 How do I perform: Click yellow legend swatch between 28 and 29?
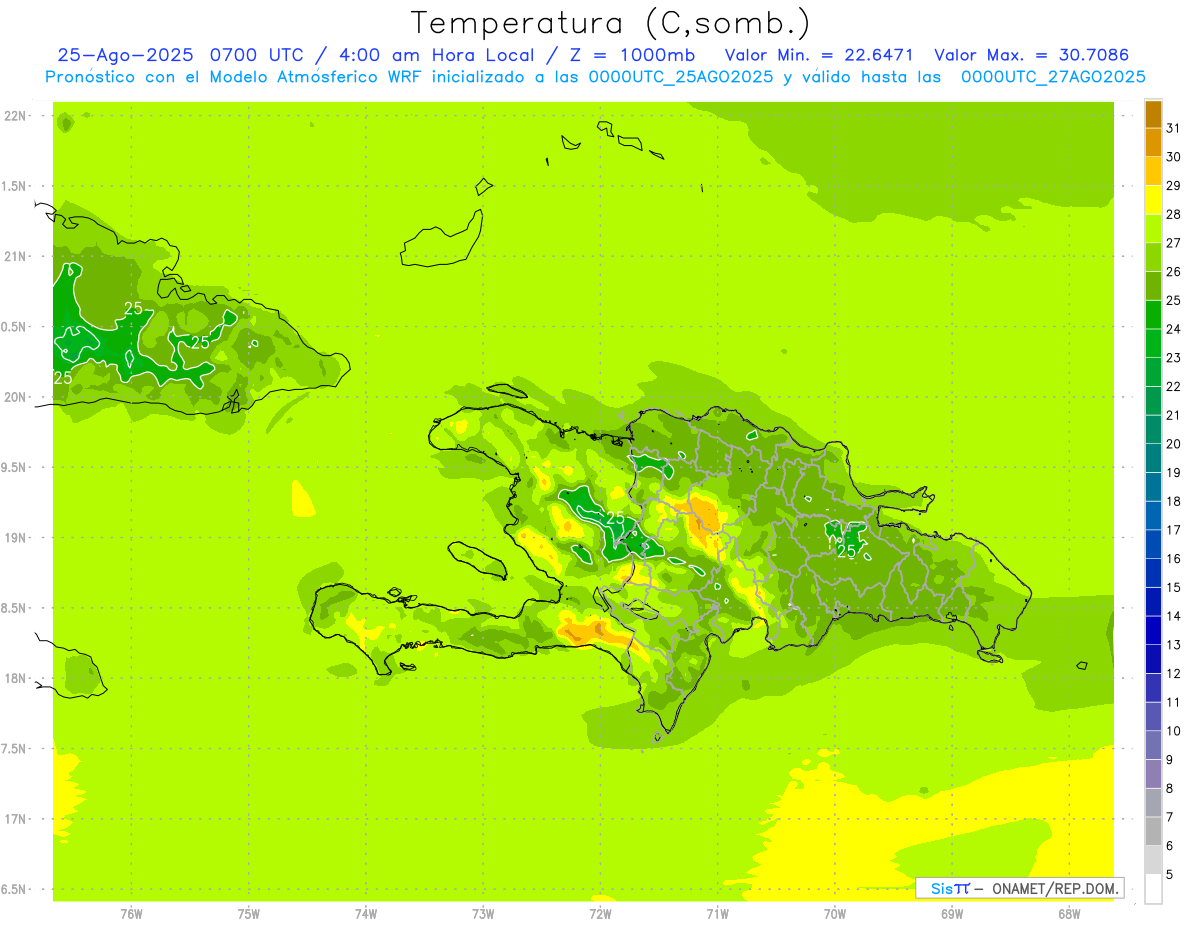coord(1153,200)
